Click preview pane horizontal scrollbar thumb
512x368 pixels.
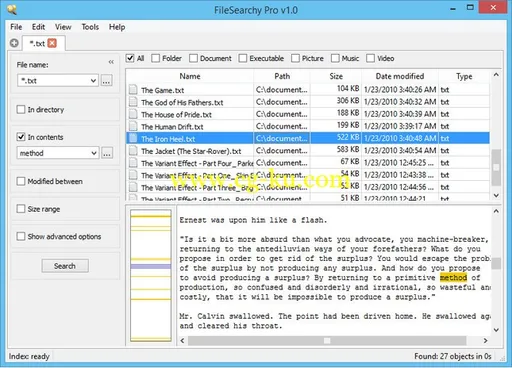click(x=327, y=341)
